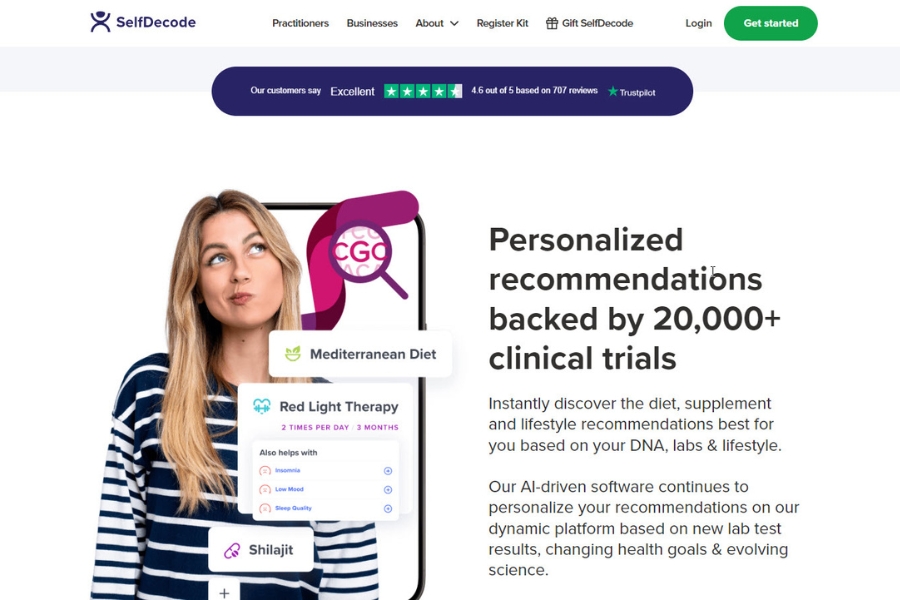Open the About dropdown chevron
Screen dimensions: 900x600
(x=454, y=24)
